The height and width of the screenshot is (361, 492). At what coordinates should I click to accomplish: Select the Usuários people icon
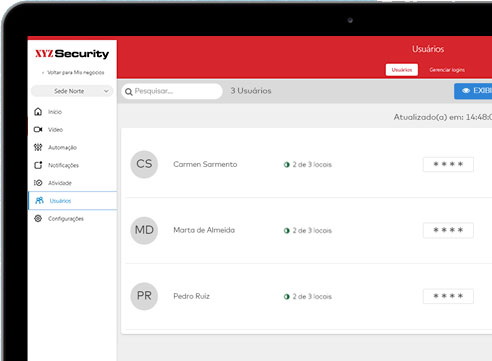39,200
